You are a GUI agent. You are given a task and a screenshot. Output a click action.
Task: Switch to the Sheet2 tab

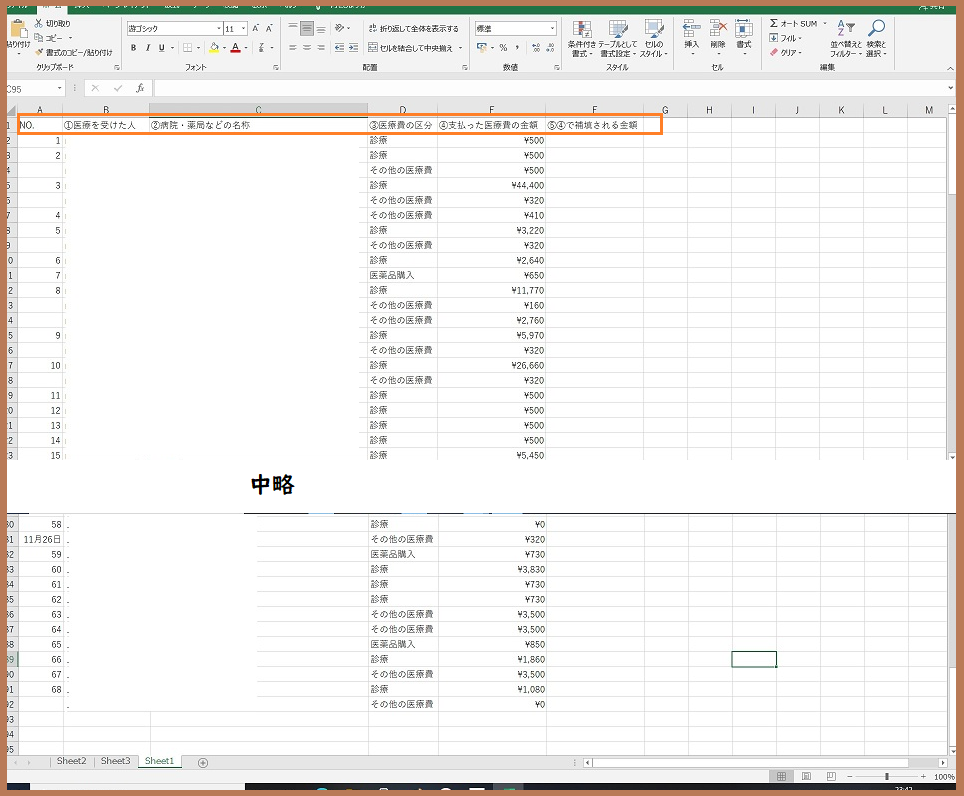[71, 760]
